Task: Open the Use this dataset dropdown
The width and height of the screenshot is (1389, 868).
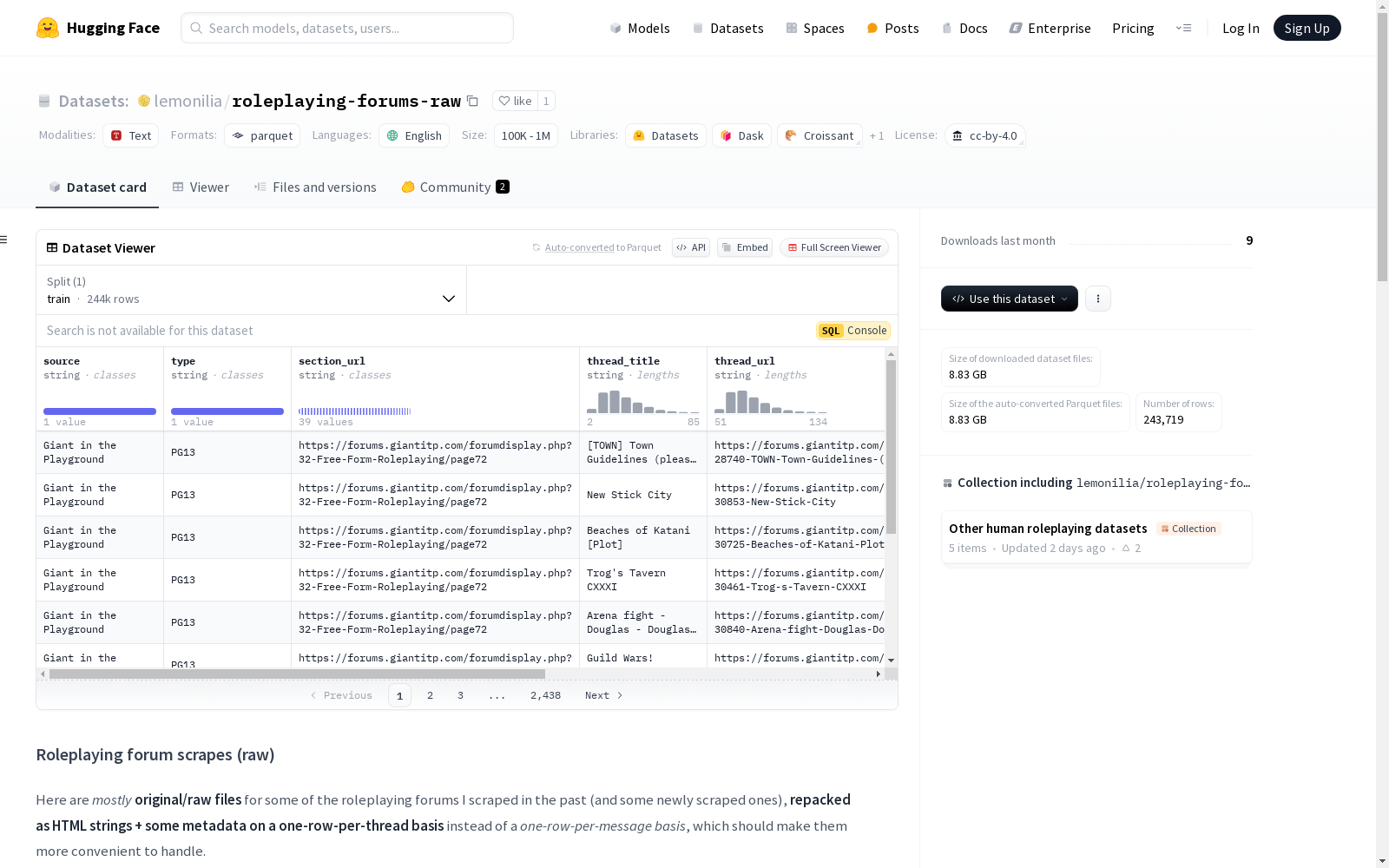Action: point(1010,299)
